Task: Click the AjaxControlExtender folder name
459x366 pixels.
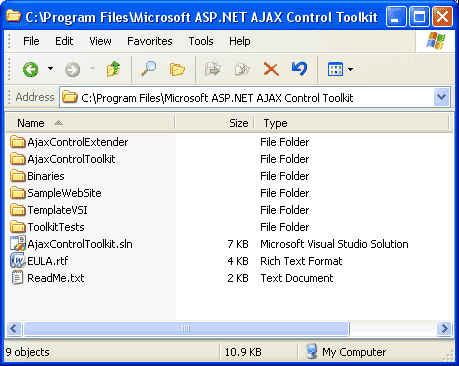Action: (x=78, y=142)
